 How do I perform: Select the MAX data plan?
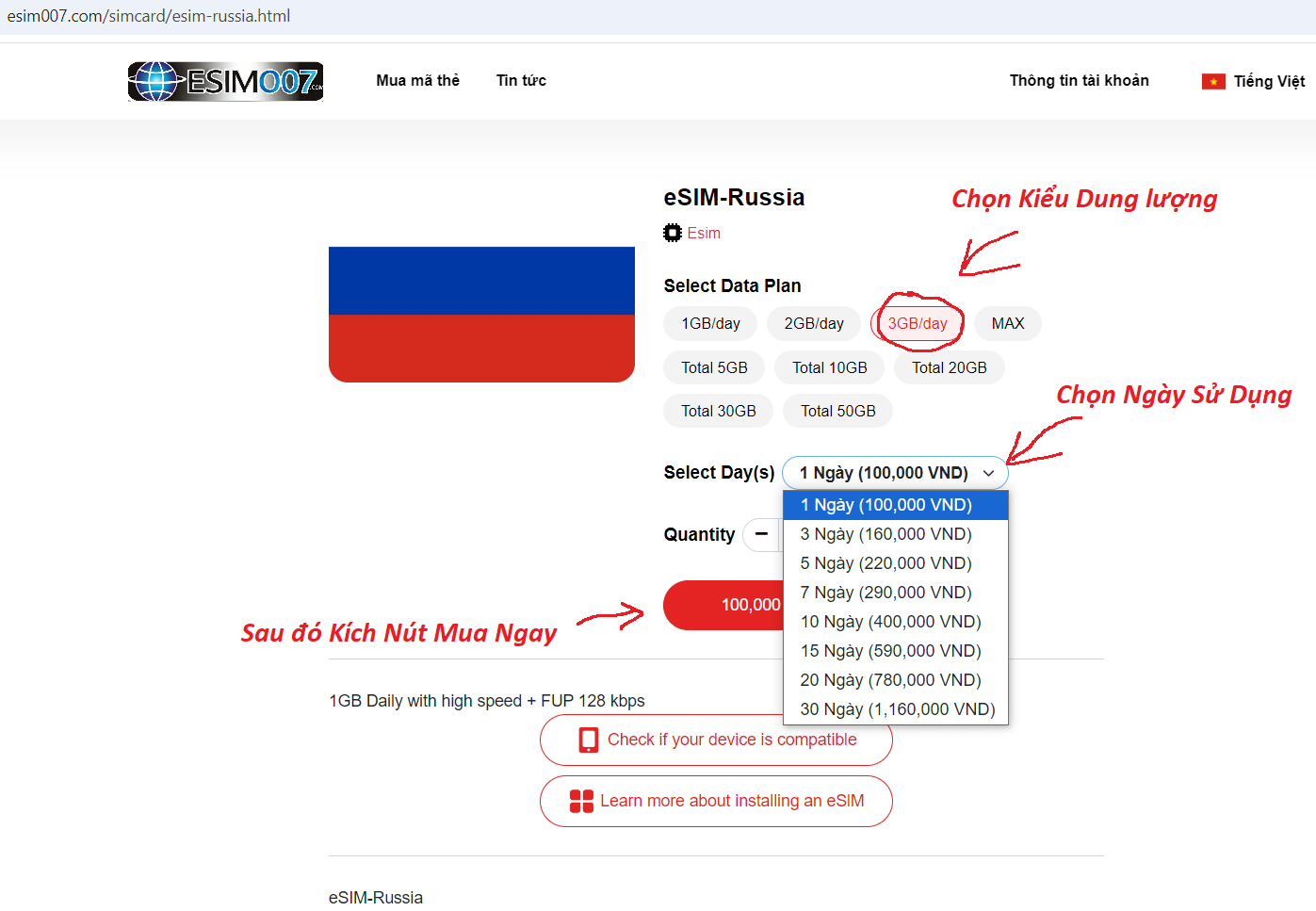coord(1008,323)
